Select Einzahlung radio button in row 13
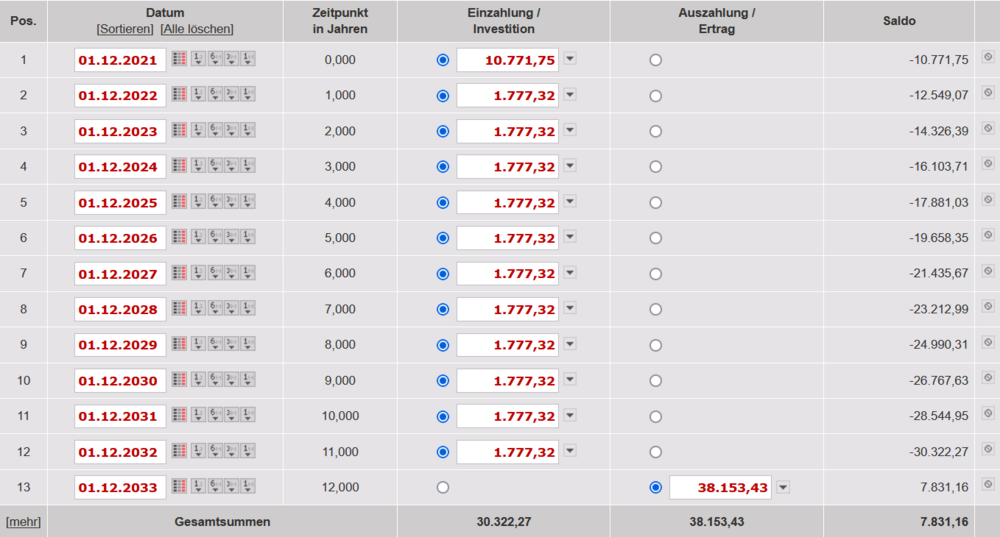Viewport: 1000px width, 537px height. (443, 488)
